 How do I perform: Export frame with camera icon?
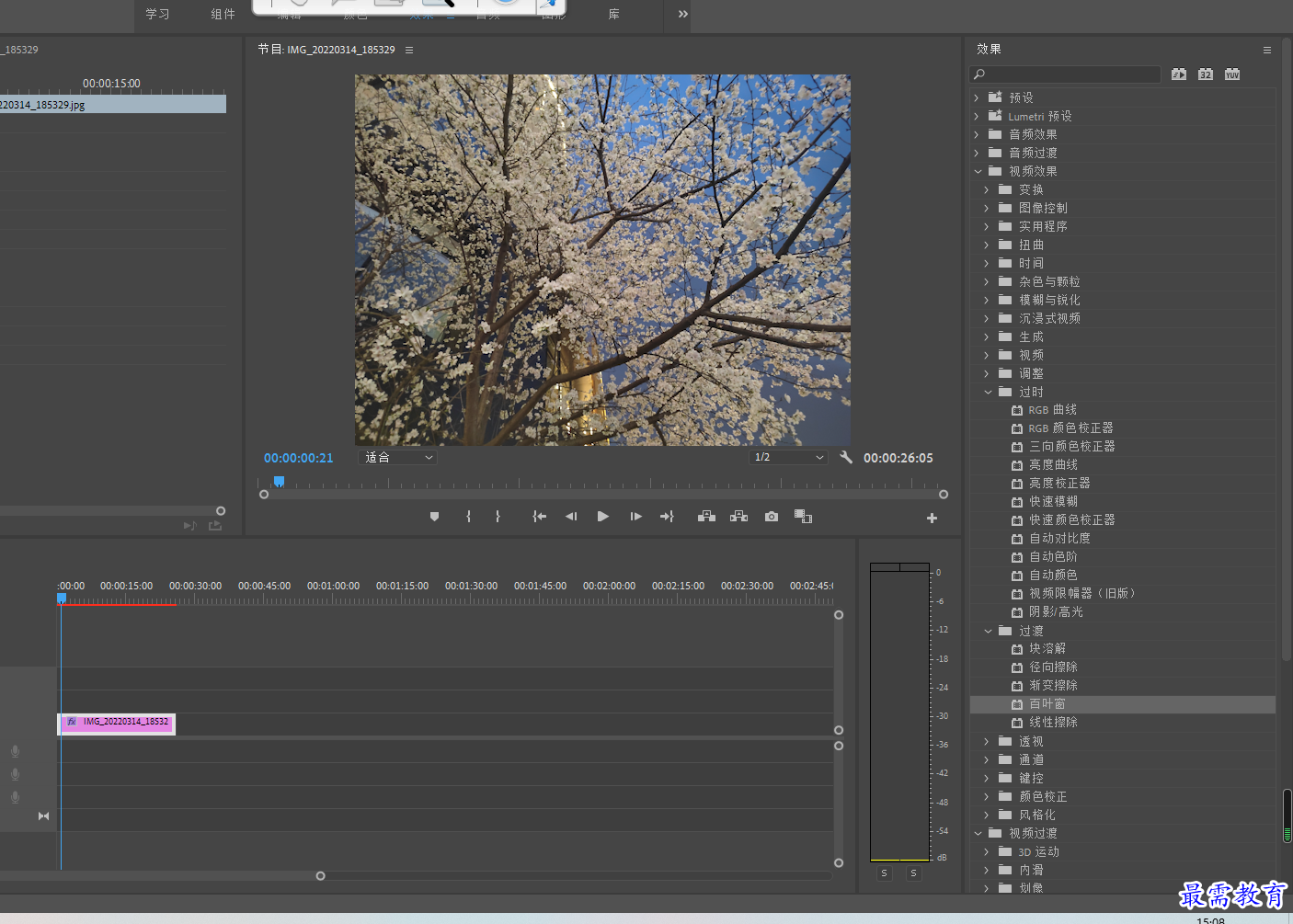click(772, 517)
